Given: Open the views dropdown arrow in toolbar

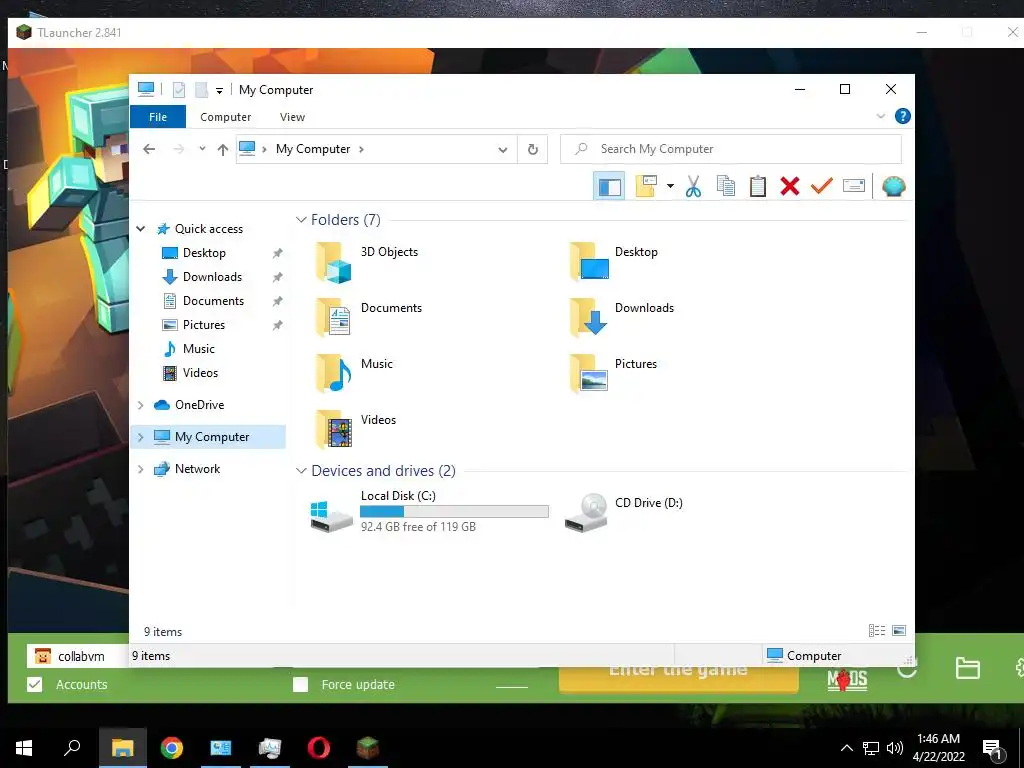Looking at the screenshot, I should coord(670,187).
